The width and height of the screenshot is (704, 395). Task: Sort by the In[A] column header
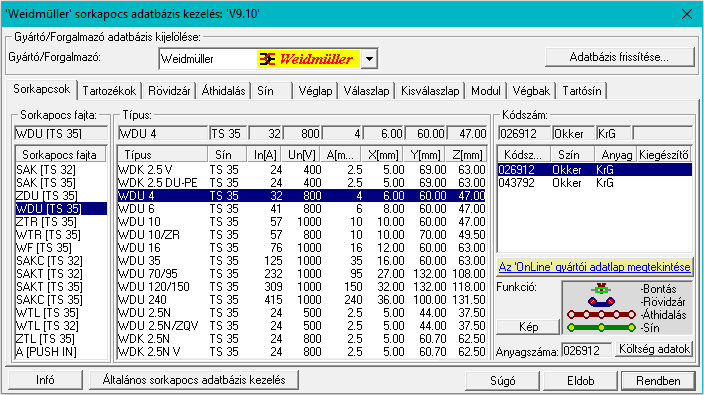click(265, 155)
